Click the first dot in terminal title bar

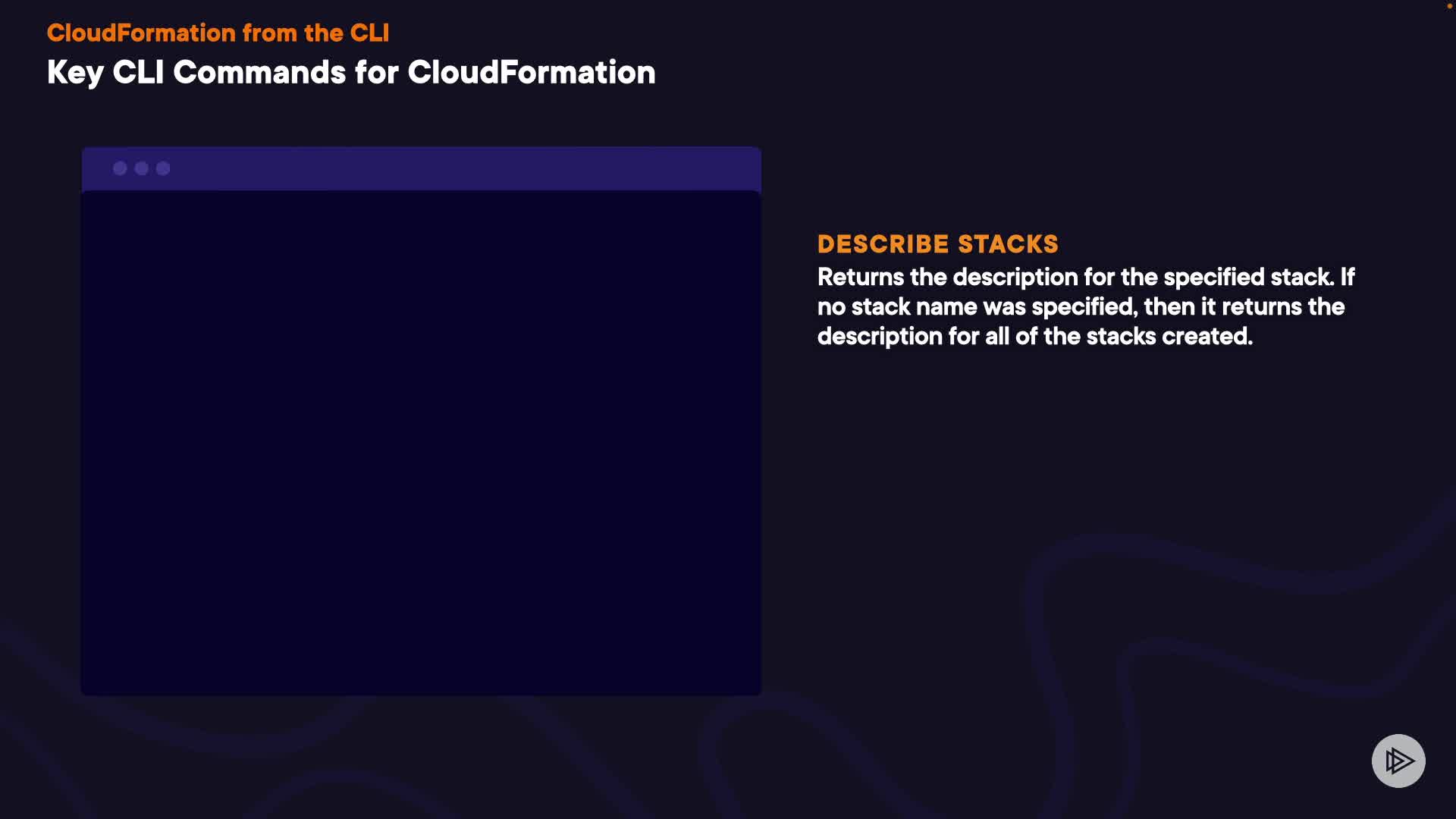tap(120, 168)
